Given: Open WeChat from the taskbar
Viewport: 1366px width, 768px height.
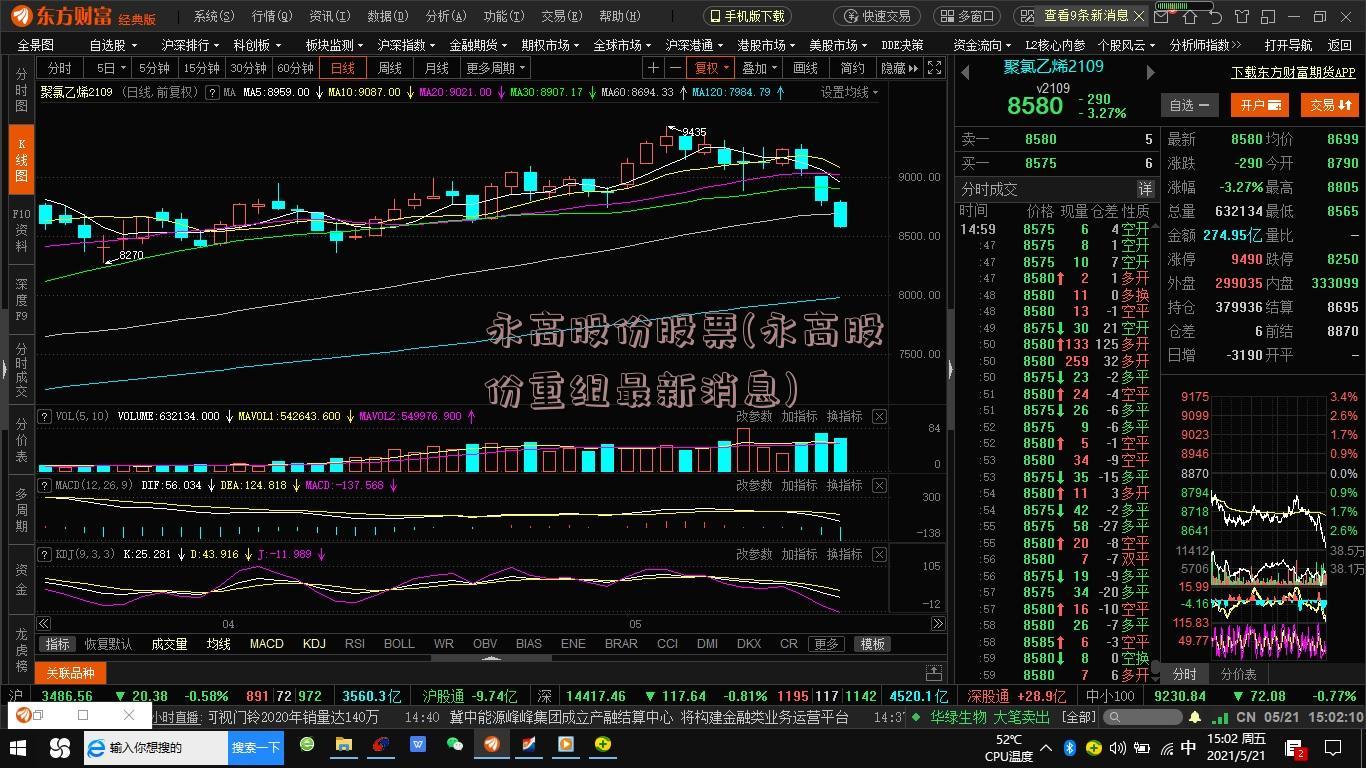Looking at the screenshot, I should pyautogui.click(x=455, y=745).
